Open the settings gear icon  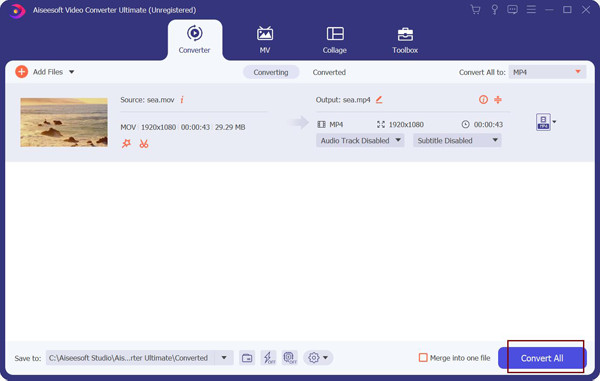point(314,358)
